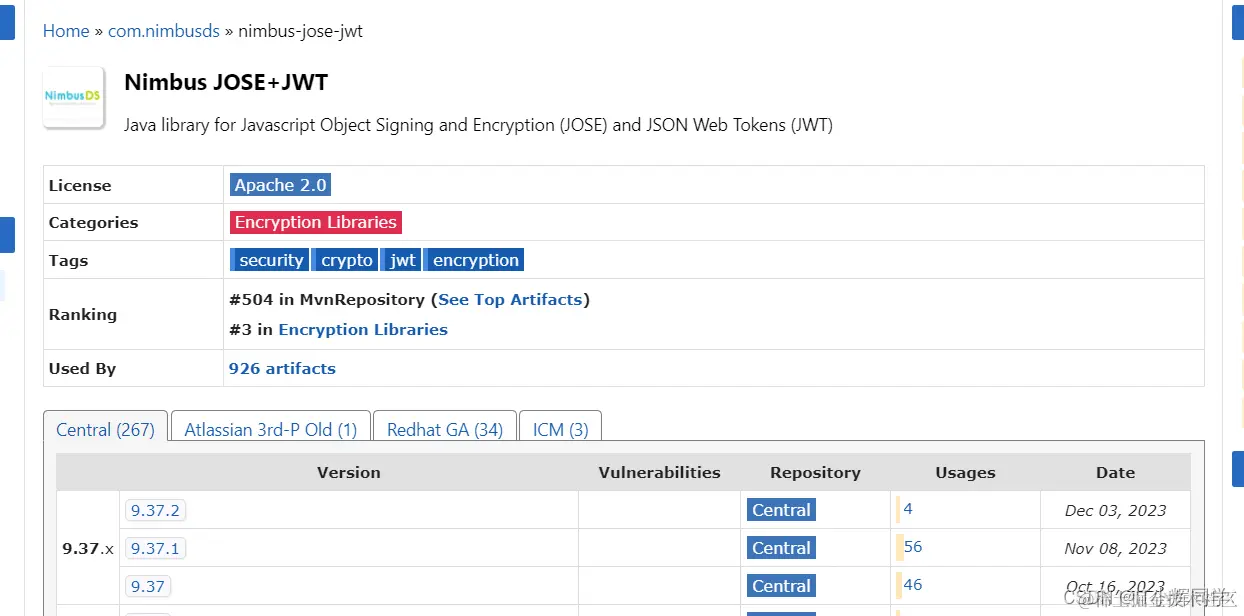The height and width of the screenshot is (616, 1244).
Task: Click the Central repository badge for version 9.37.2
Action: coord(780,509)
